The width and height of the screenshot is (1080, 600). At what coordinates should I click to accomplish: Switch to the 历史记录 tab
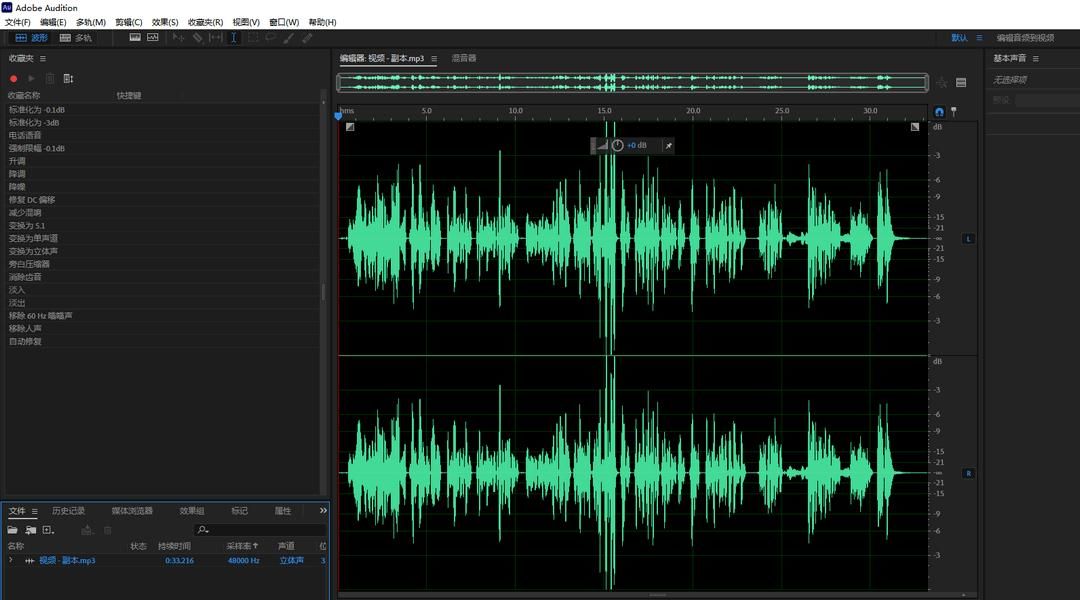click(x=68, y=510)
